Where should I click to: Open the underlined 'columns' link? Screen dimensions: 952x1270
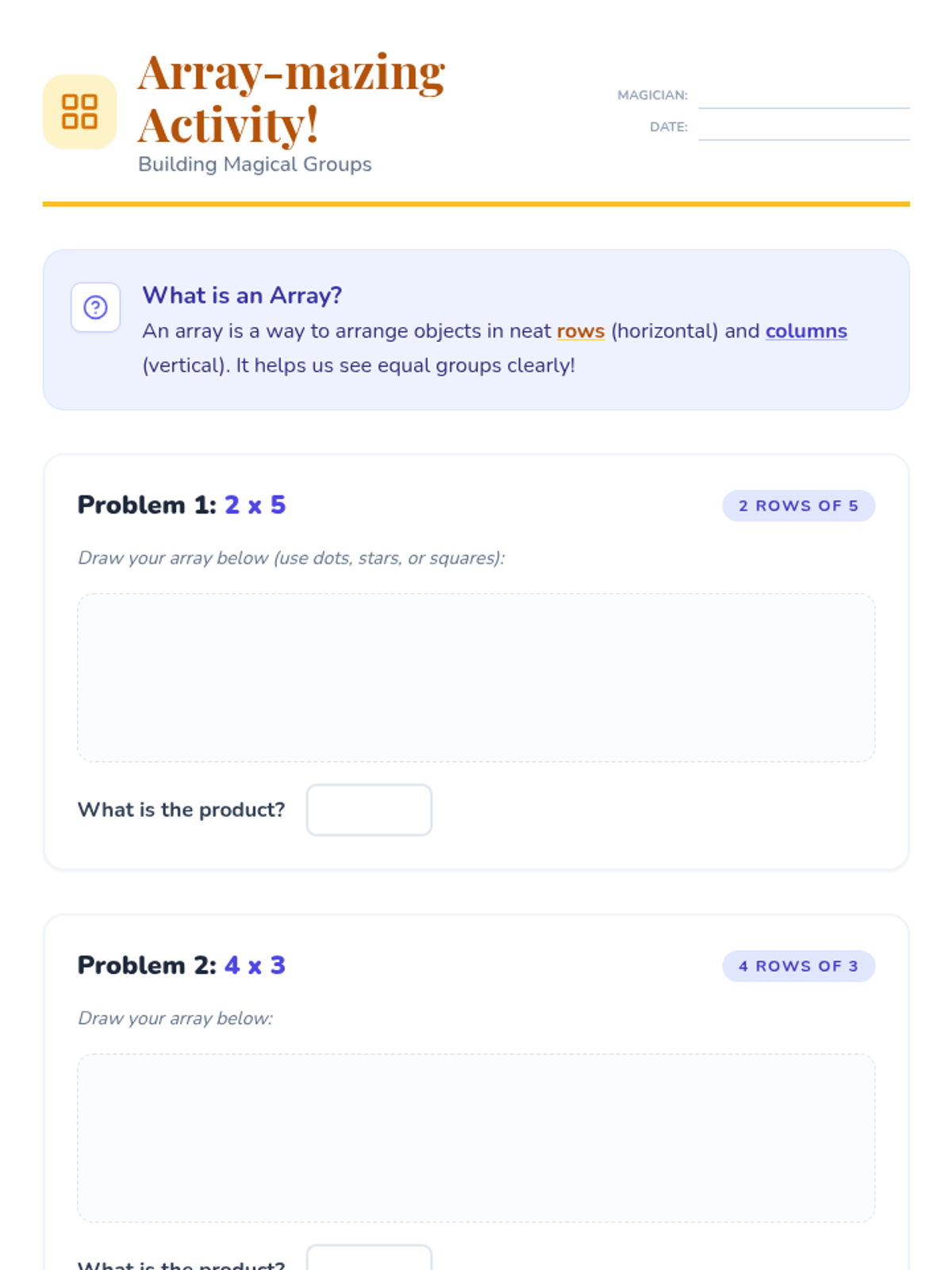tap(805, 331)
